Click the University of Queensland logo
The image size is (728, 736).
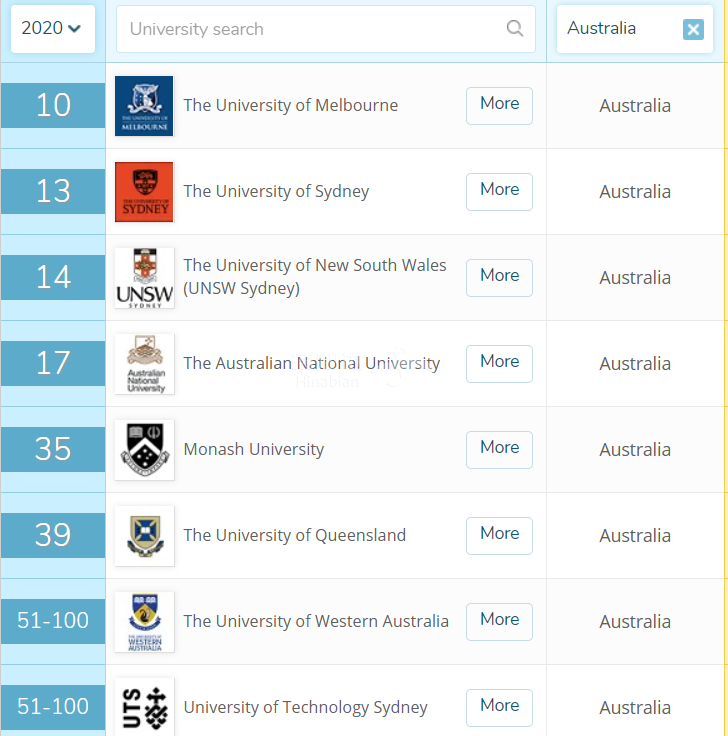coord(144,536)
